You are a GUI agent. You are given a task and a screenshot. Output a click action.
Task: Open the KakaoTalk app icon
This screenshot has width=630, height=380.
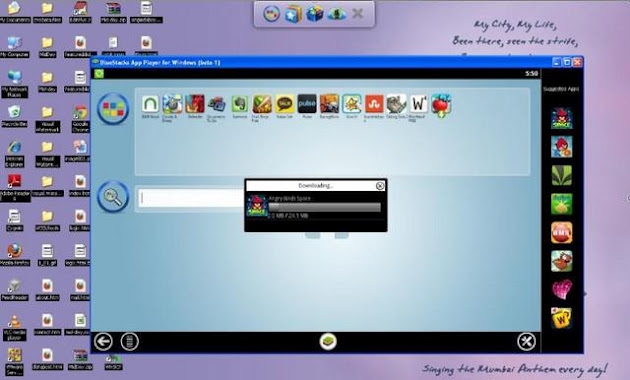tap(284, 104)
